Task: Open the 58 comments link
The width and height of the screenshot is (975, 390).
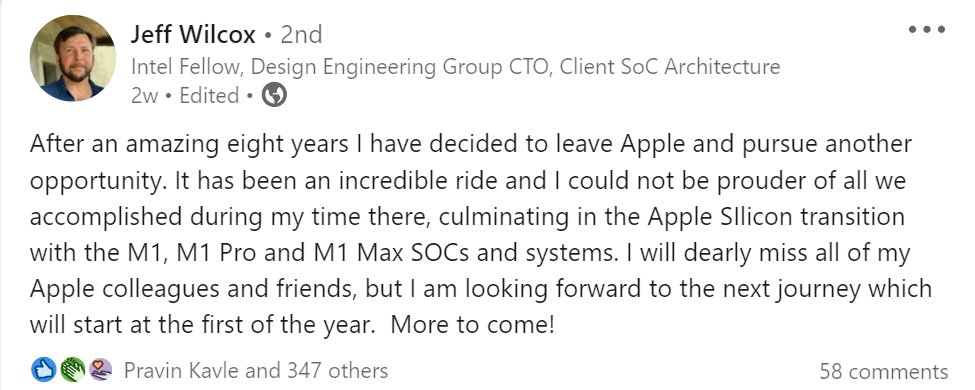Action: [x=884, y=371]
